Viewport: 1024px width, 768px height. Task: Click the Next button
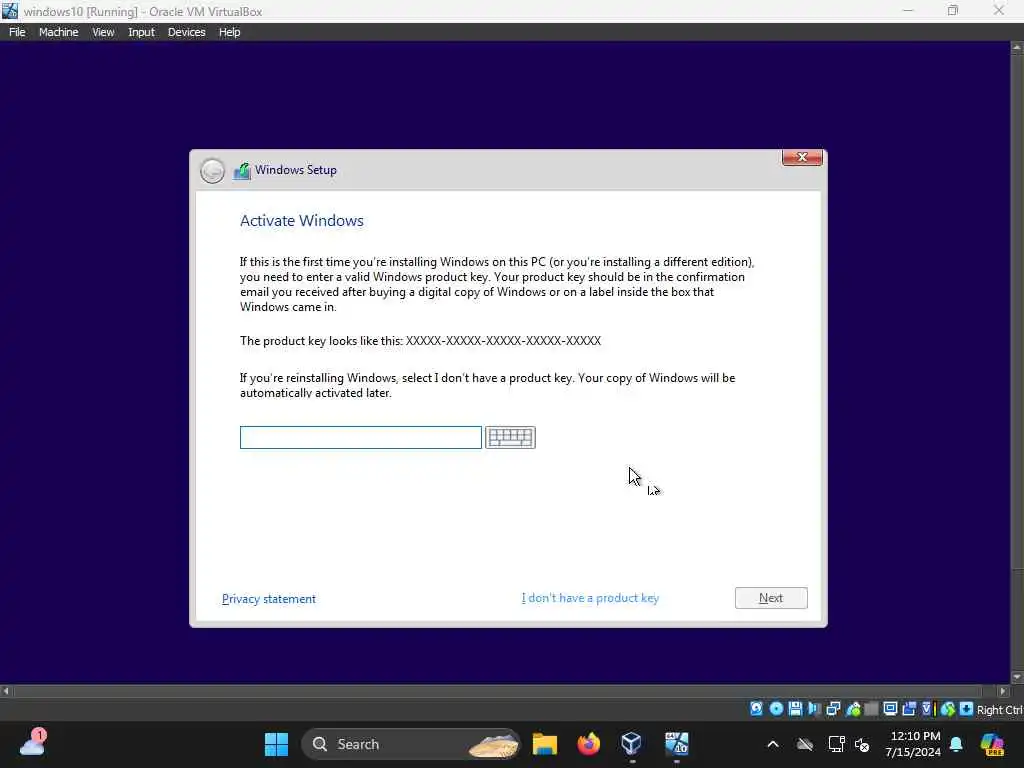pyautogui.click(x=771, y=598)
